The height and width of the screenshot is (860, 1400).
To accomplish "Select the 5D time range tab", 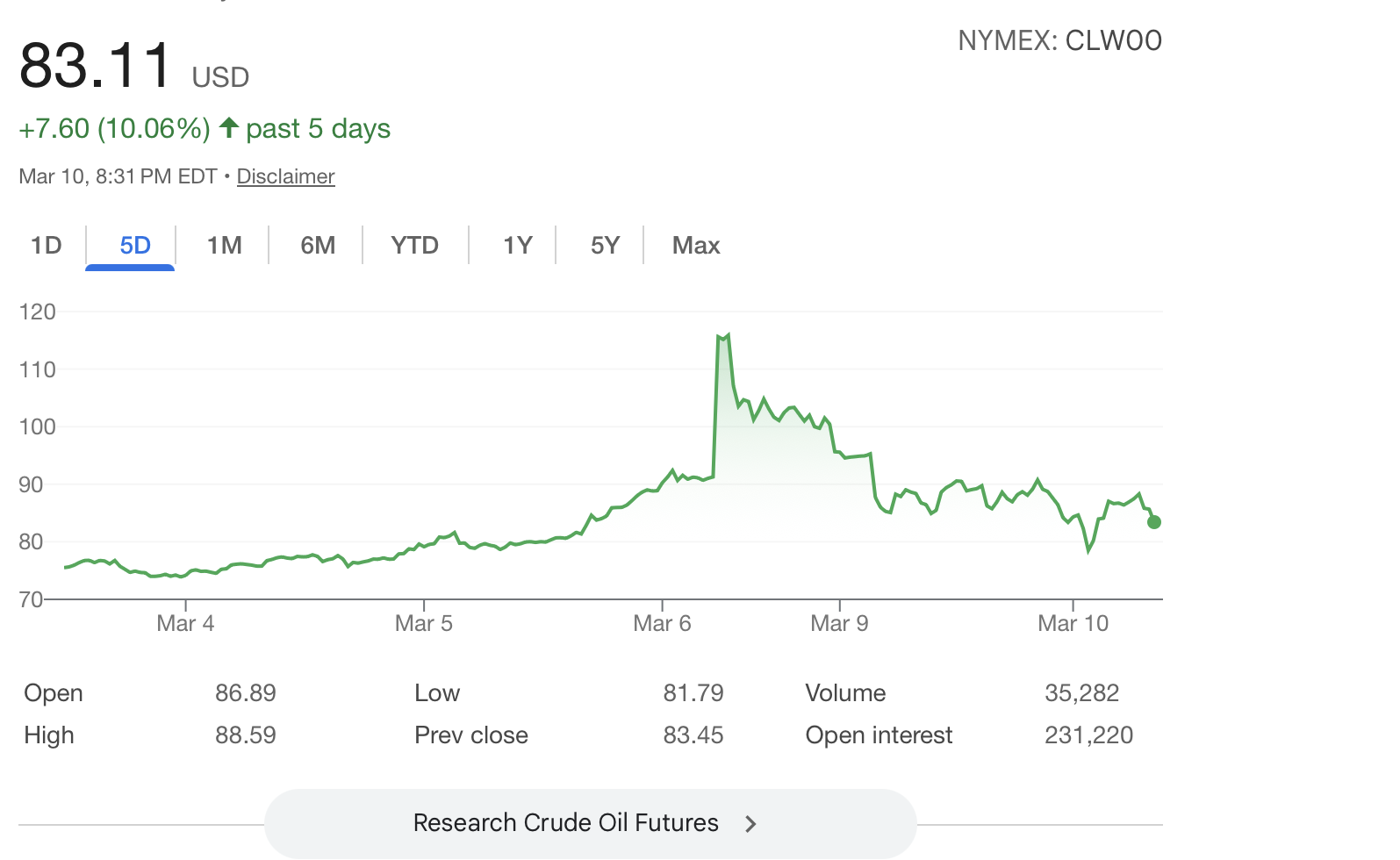I will click(135, 245).
